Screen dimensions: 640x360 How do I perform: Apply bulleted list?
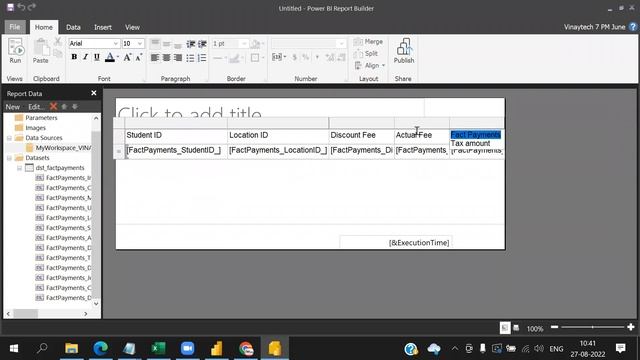tap(191, 58)
